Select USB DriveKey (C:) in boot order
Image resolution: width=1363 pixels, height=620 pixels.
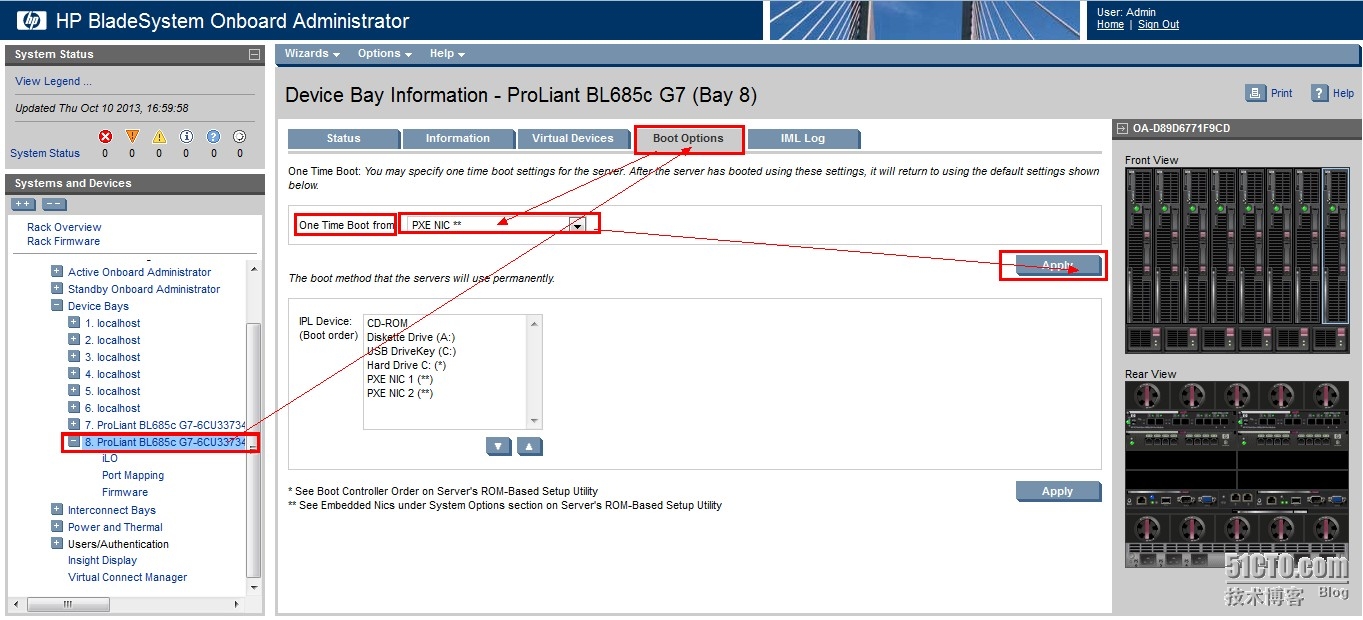pyautogui.click(x=411, y=351)
